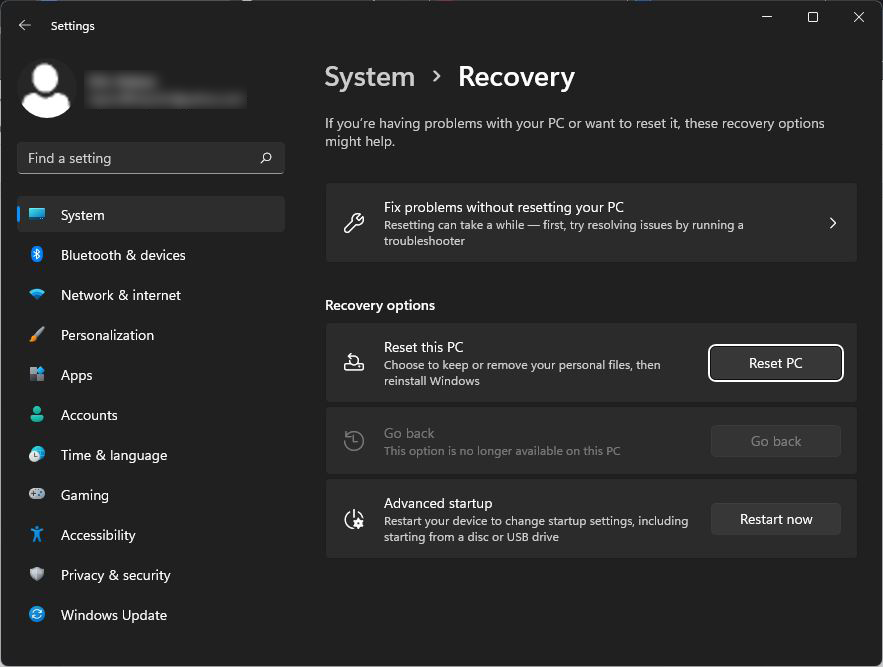Click the Personalization paintbrush icon
The height and width of the screenshot is (667, 883).
pos(37,335)
